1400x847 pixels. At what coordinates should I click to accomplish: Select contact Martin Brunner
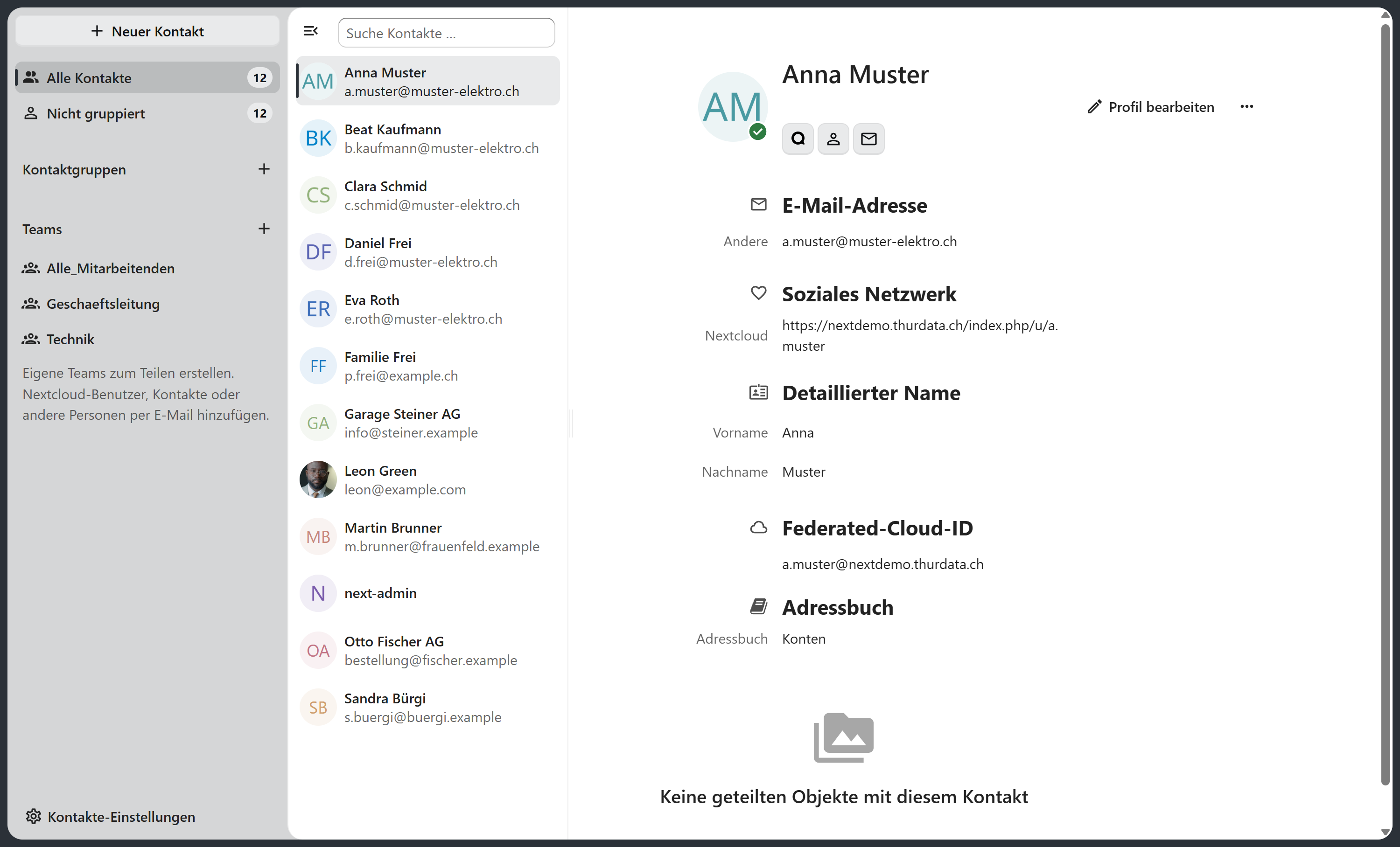(x=428, y=536)
